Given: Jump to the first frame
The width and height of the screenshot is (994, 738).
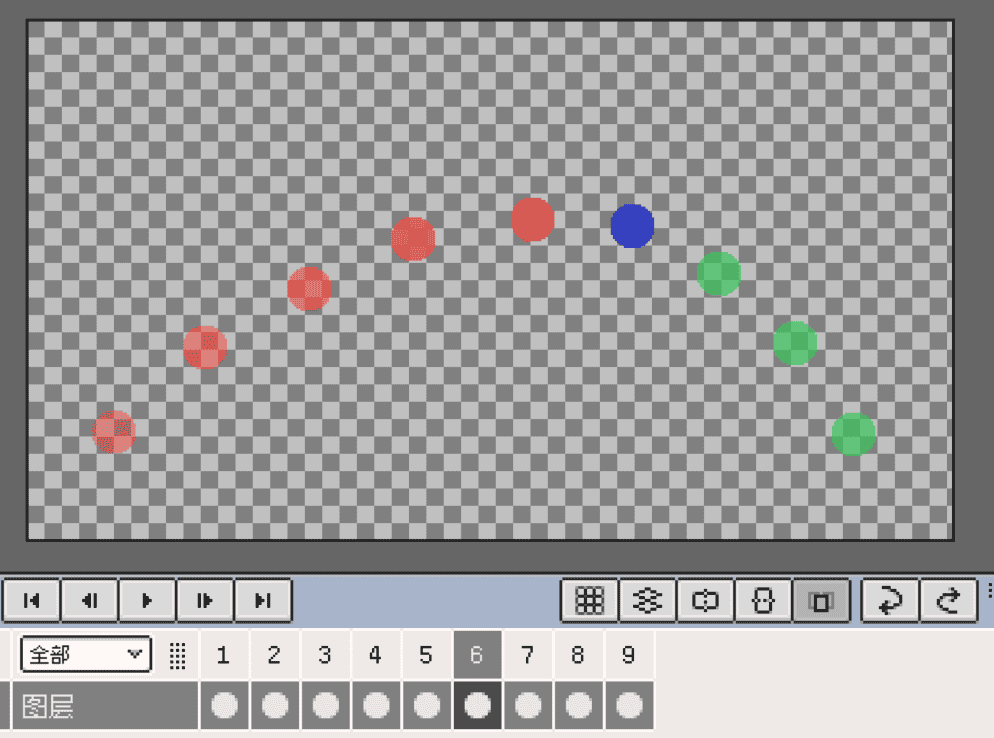Looking at the screenshot, I should point(32,600).
